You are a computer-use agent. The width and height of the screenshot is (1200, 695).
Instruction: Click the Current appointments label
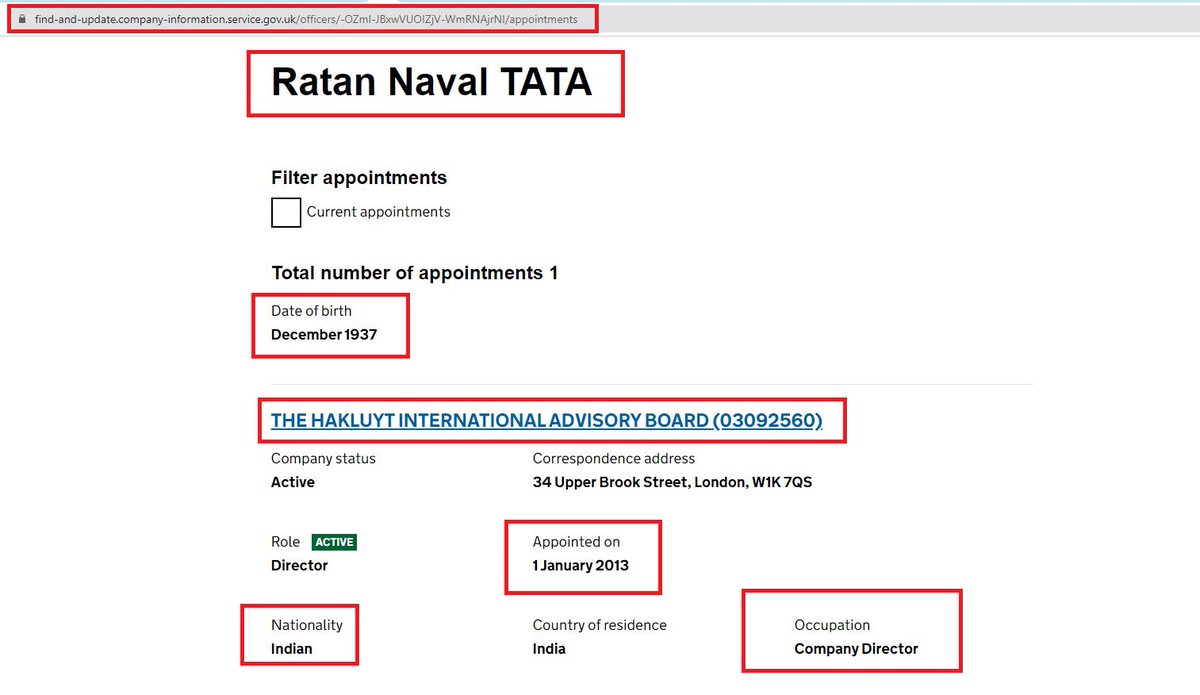point(378,212)
